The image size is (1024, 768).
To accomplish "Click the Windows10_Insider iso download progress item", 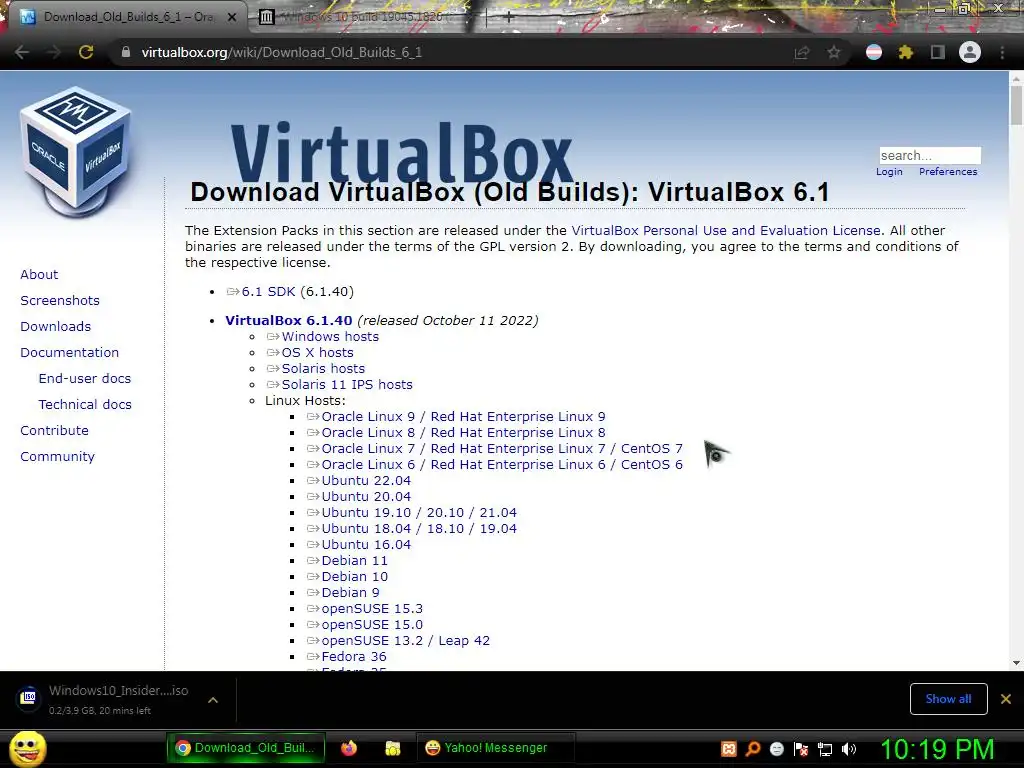I will tap(118, 699).
